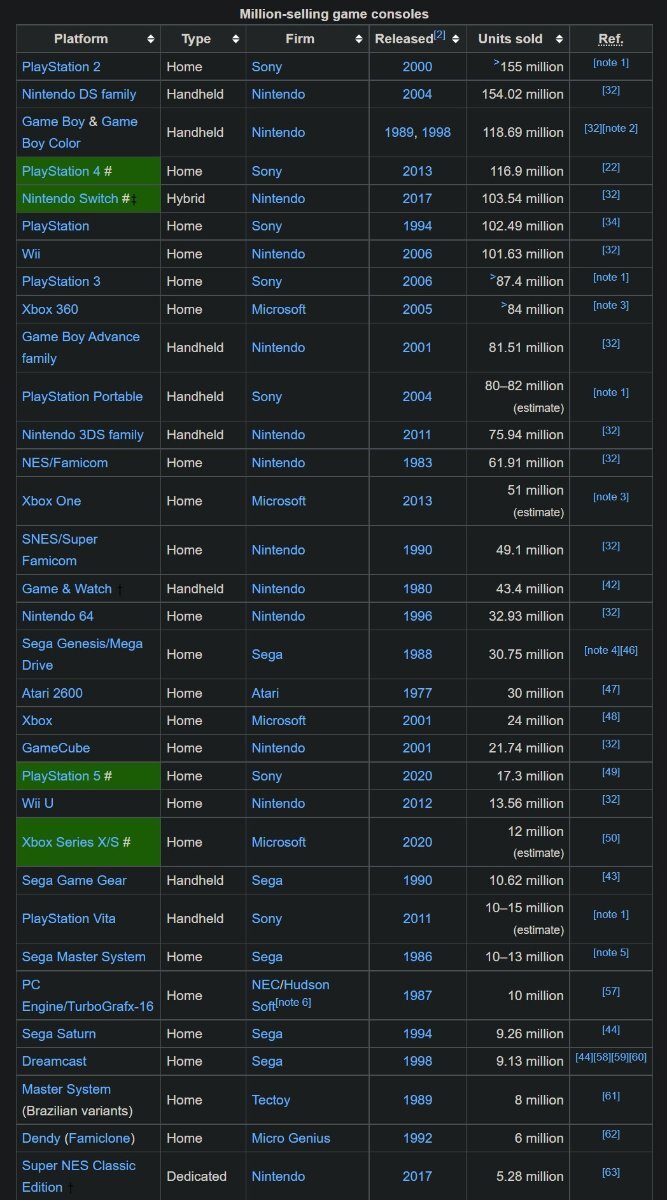The image size is (667, 1200).
Task: Open reference [50] for Xbox Series X/S
Action: [x=611, y=837]
